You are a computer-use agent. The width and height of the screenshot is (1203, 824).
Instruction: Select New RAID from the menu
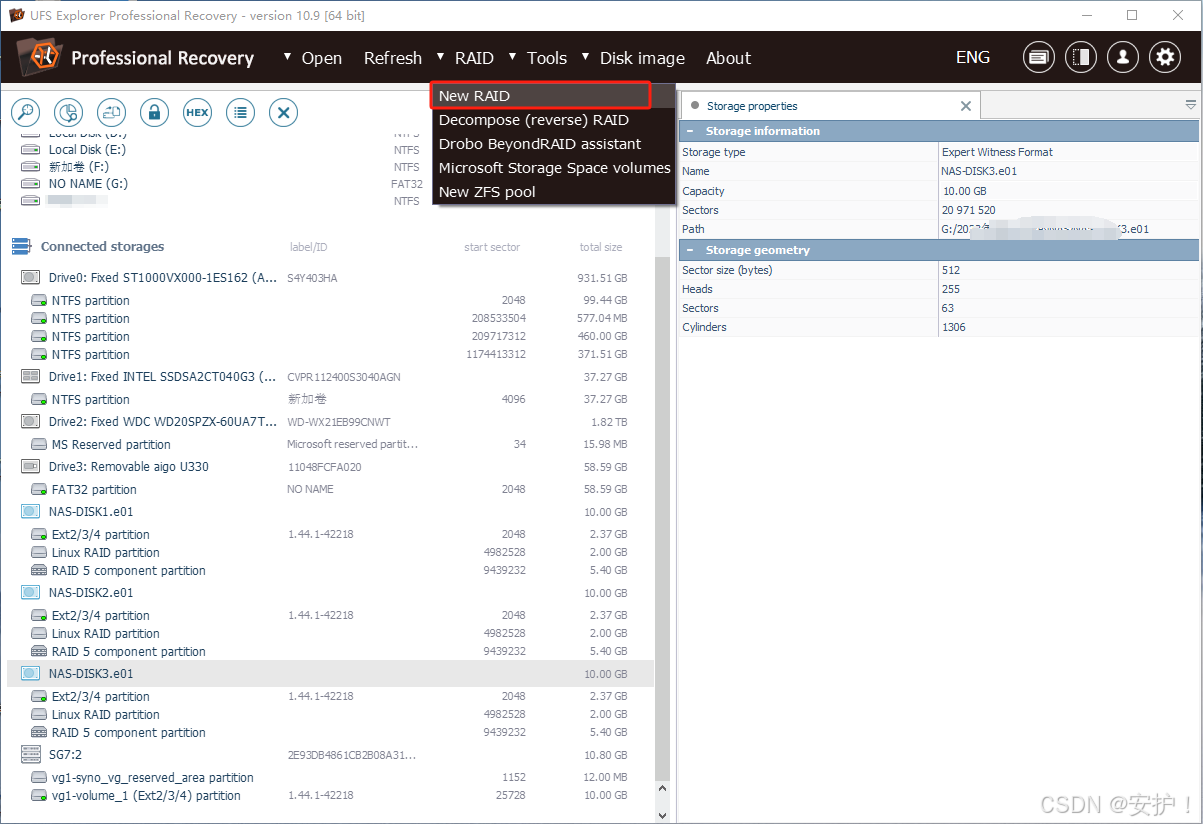[541, 96]
